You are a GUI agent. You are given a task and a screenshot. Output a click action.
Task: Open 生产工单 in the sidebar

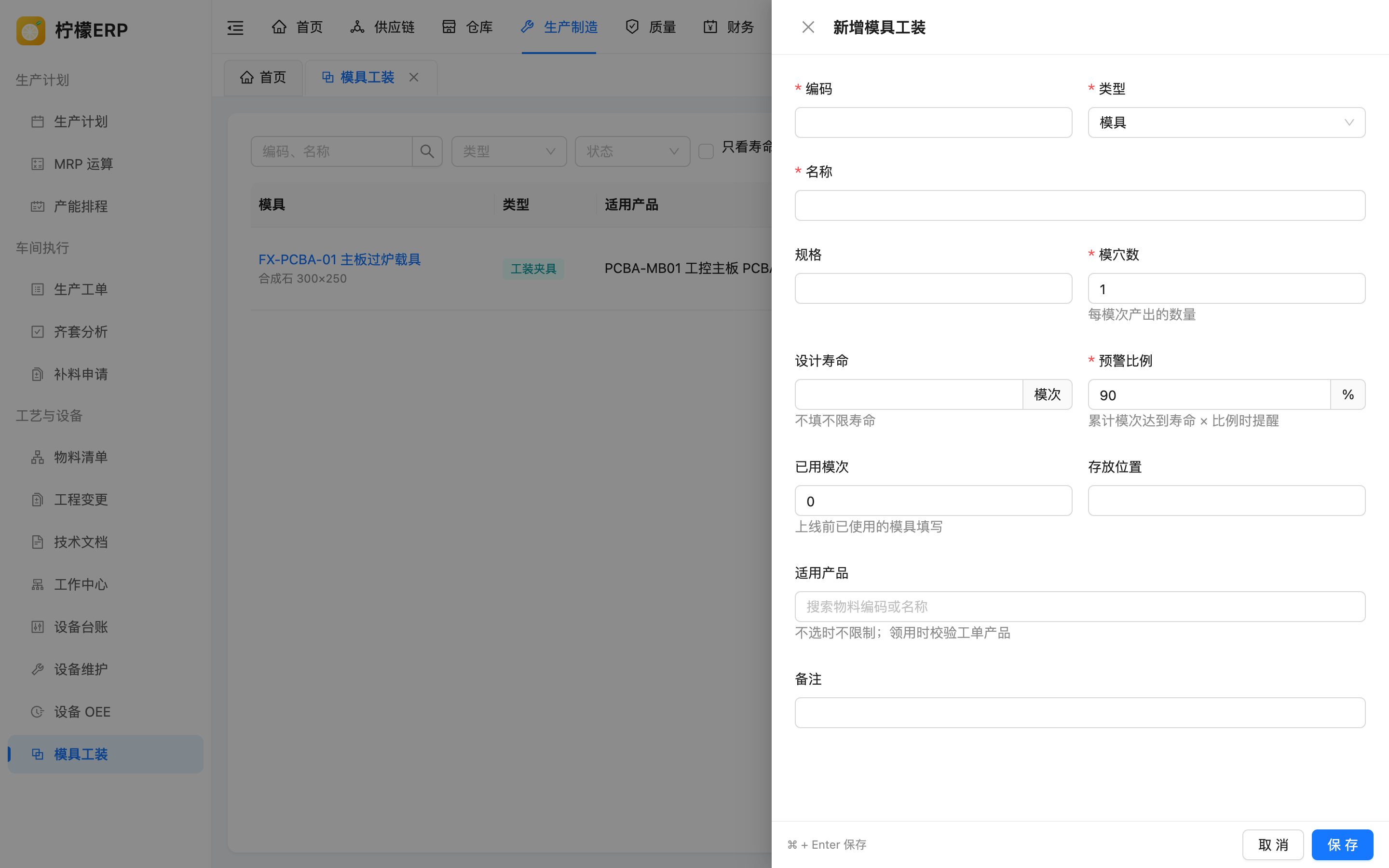106,289
